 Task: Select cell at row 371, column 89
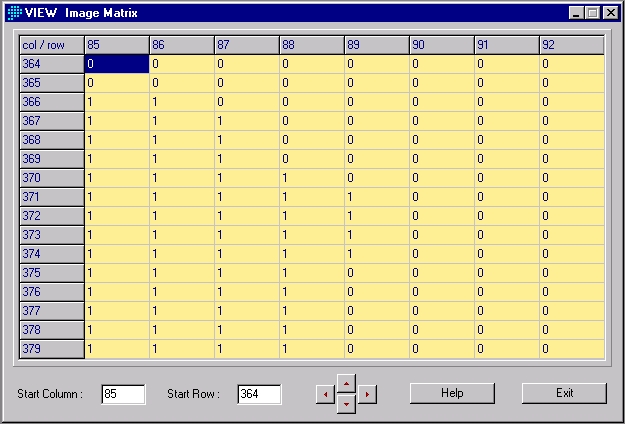click(x=376, y=197)
